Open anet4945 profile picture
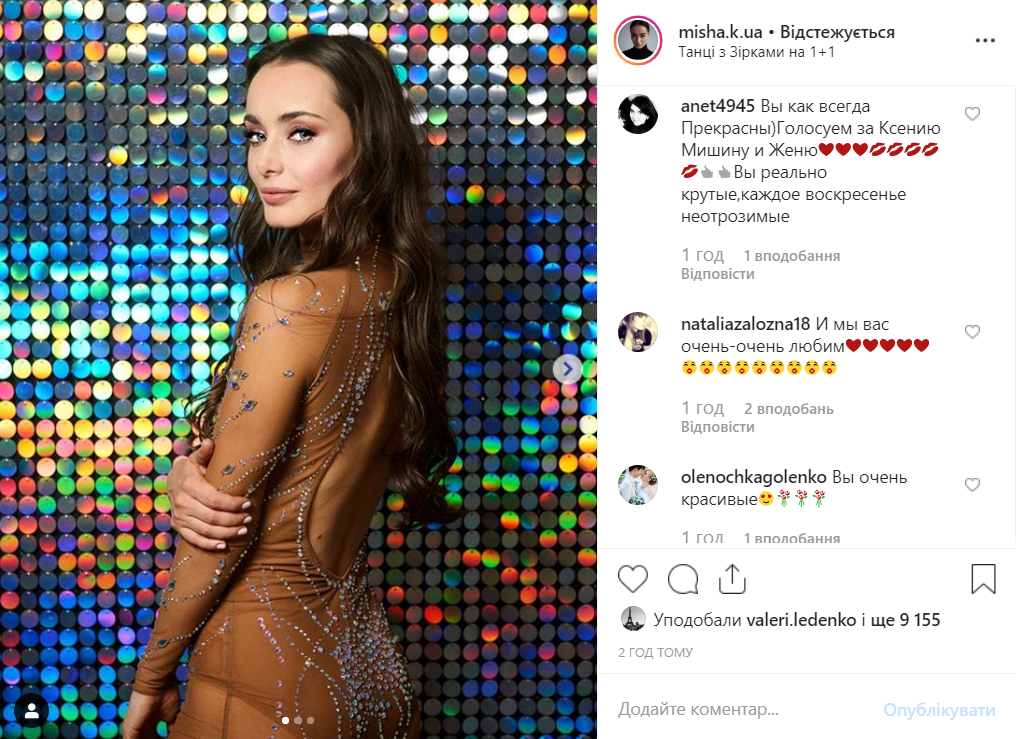1016x739 pixels. click(638, 114)
